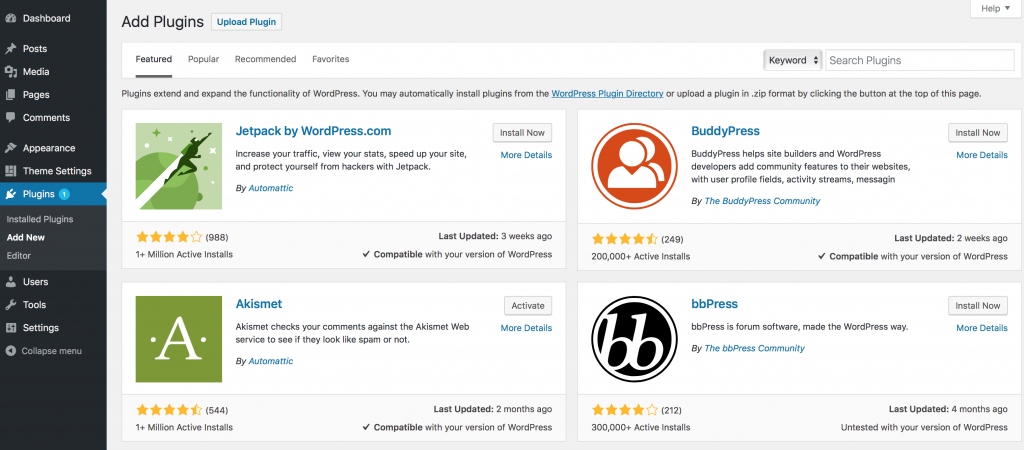
Task: Click the Akismet plugin title
Action: (259, 304)
